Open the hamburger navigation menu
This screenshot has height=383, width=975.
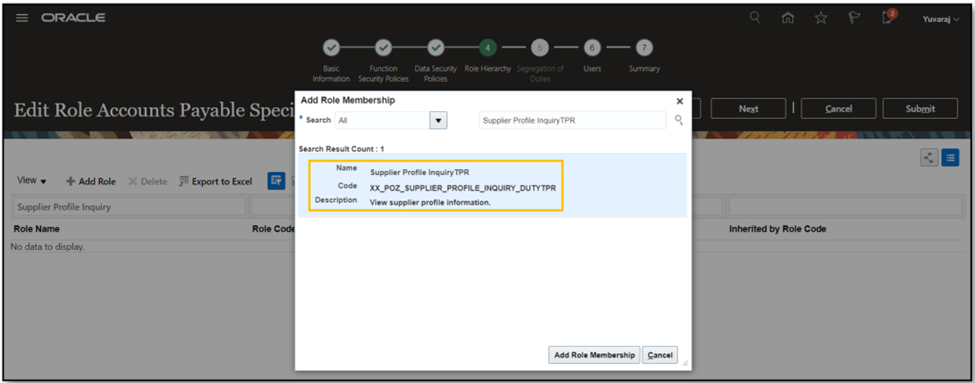(x=22, y=18)
